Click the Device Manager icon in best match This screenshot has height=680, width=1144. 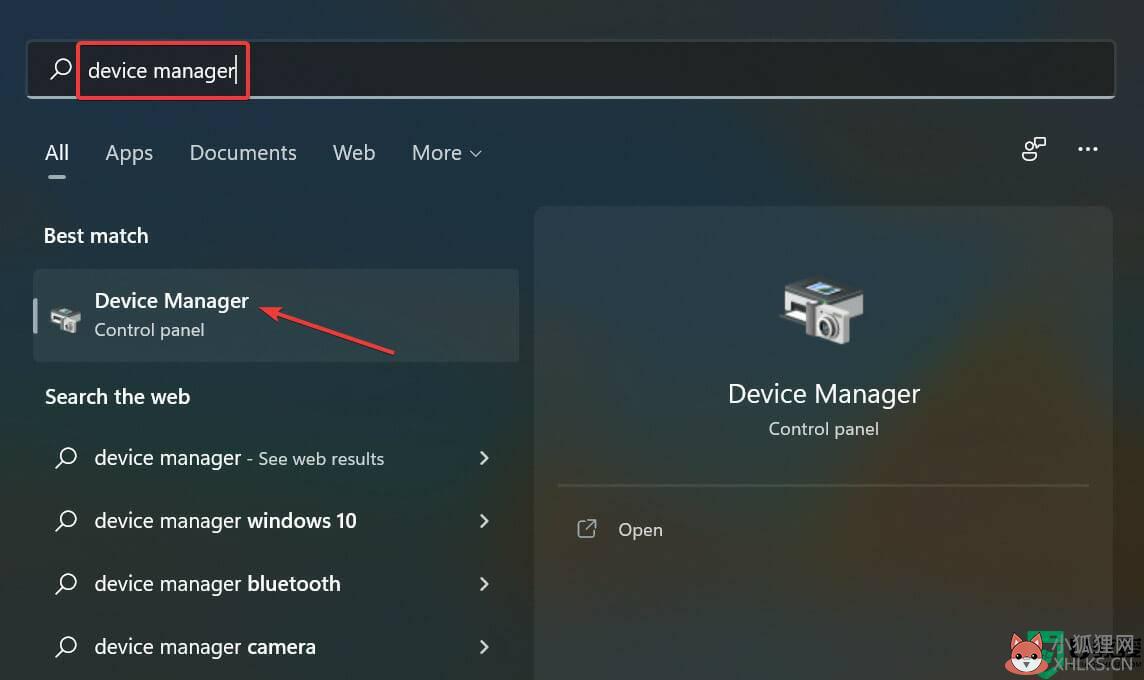point(65,319)
